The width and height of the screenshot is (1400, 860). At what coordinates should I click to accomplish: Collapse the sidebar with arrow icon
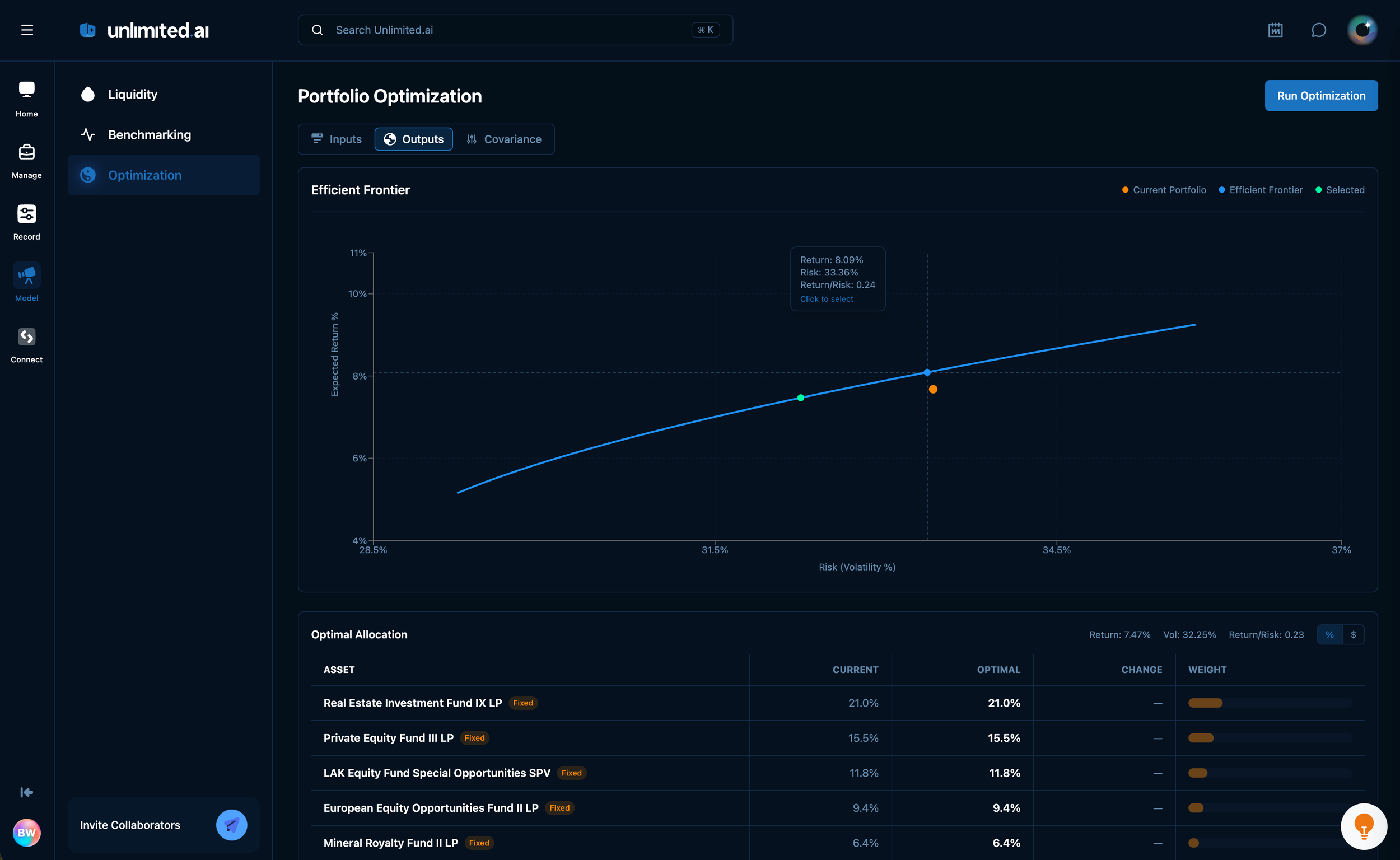(x=27, y=792)
